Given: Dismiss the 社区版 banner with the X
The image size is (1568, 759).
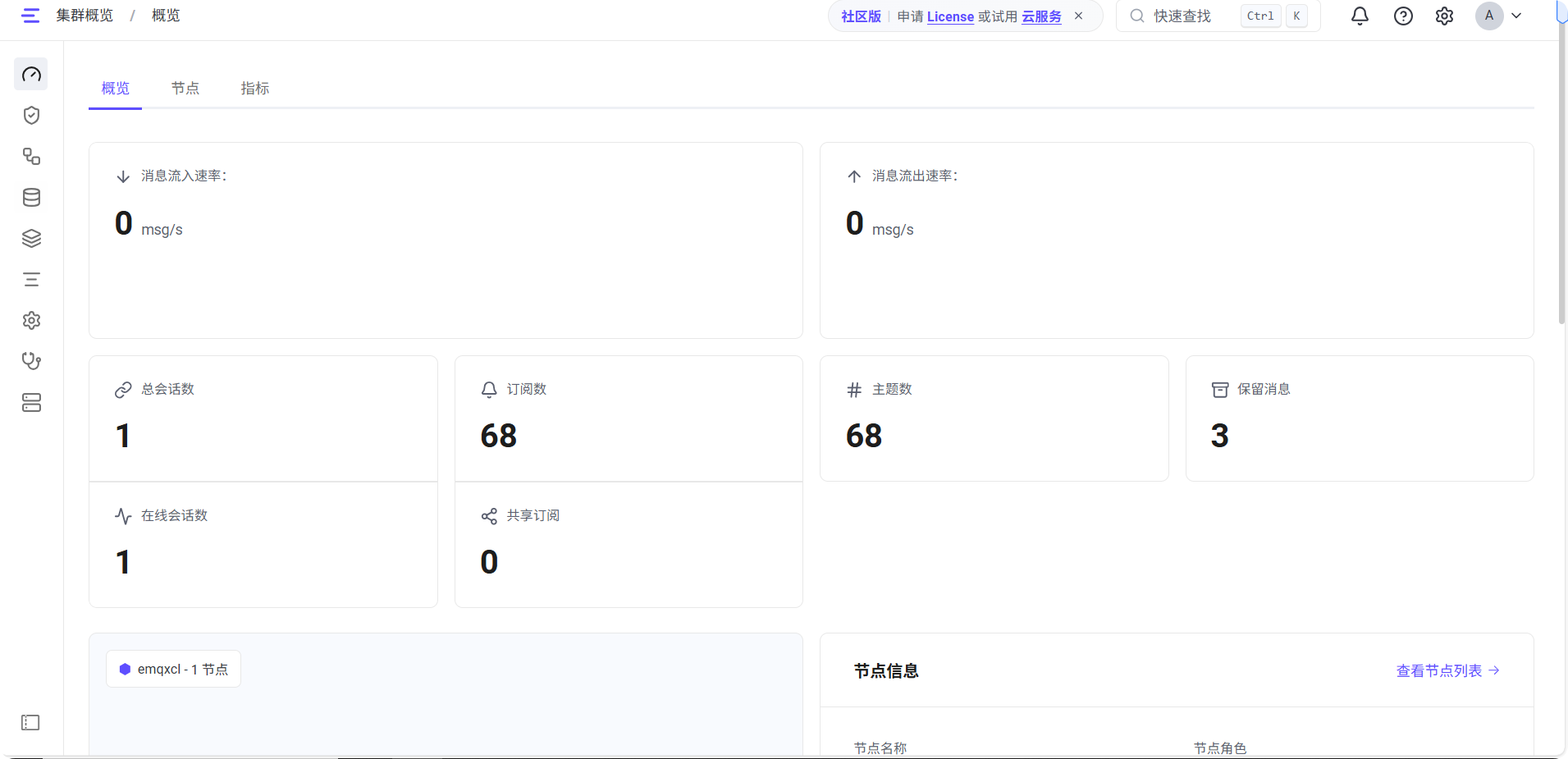Looking at the screenshot, I should pos(1077,16).
